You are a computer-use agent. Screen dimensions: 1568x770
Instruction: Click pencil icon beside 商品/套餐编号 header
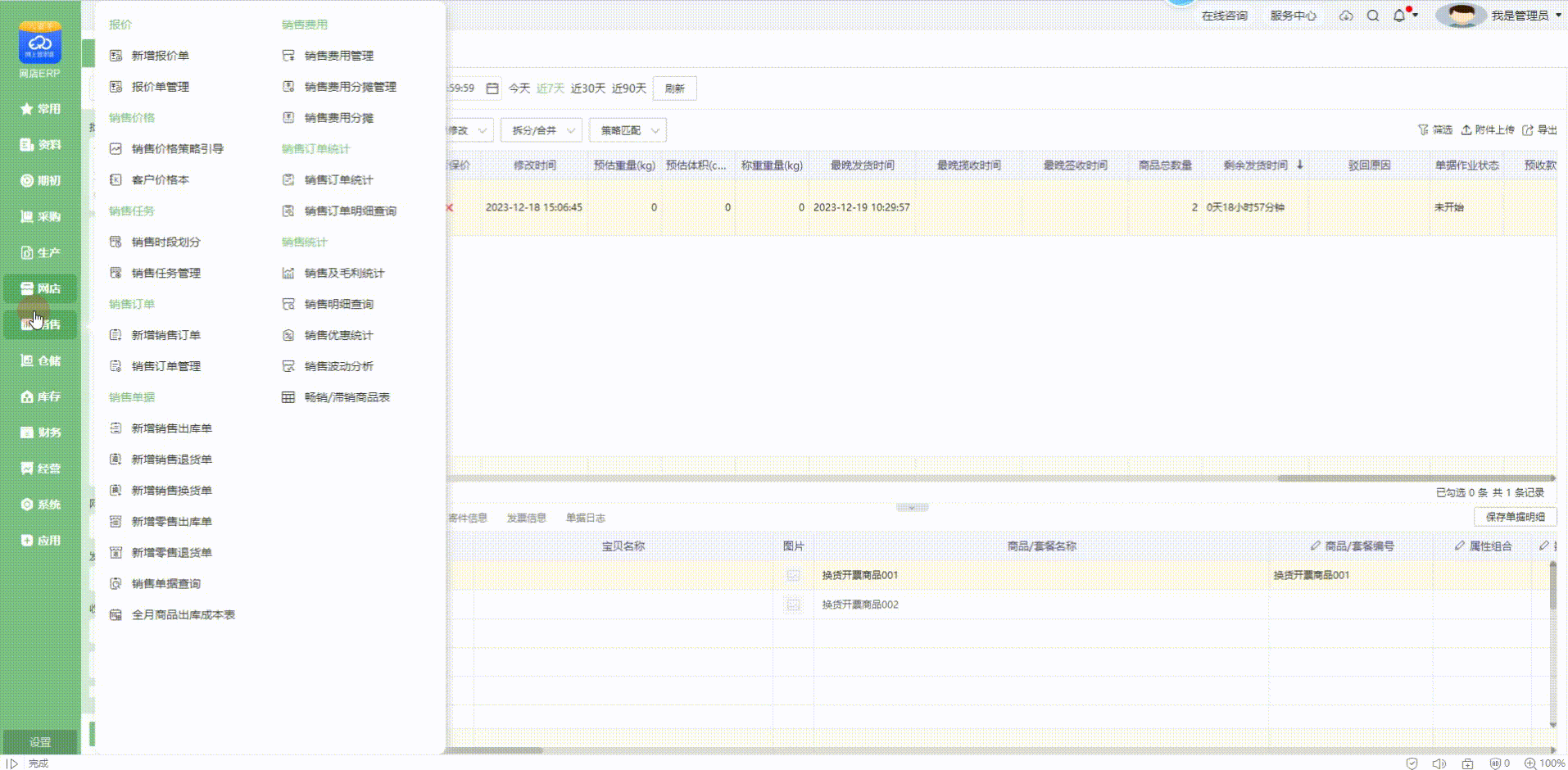(x=1315, y=546)
